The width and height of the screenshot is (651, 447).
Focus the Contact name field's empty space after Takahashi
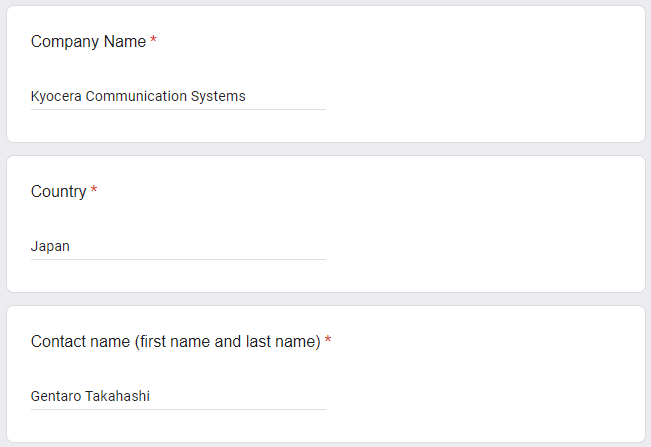click(x=238, y=396)
